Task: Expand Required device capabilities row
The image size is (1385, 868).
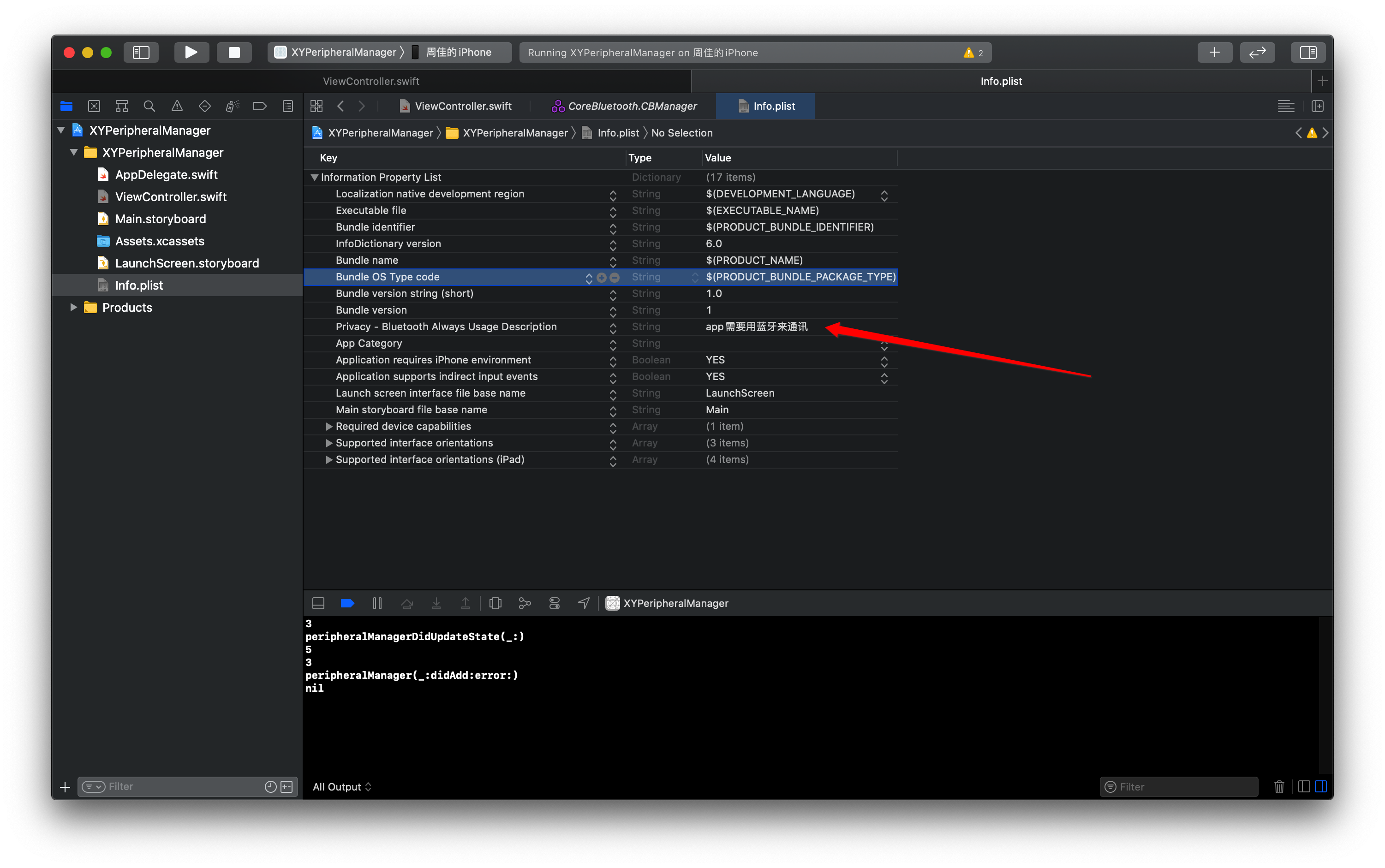Action: tap(329, 427)
